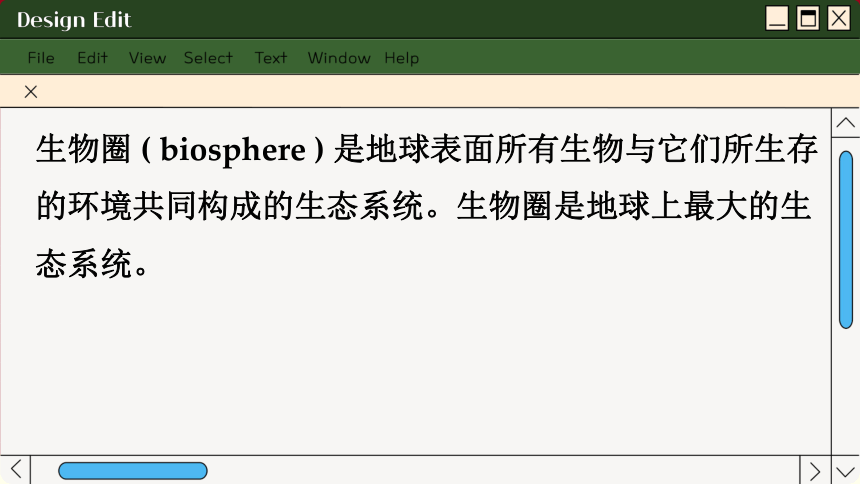This screenshot has height=484, width=860.
Task: Click the word "biosphere" in the text
Action: tap(233, 150)
